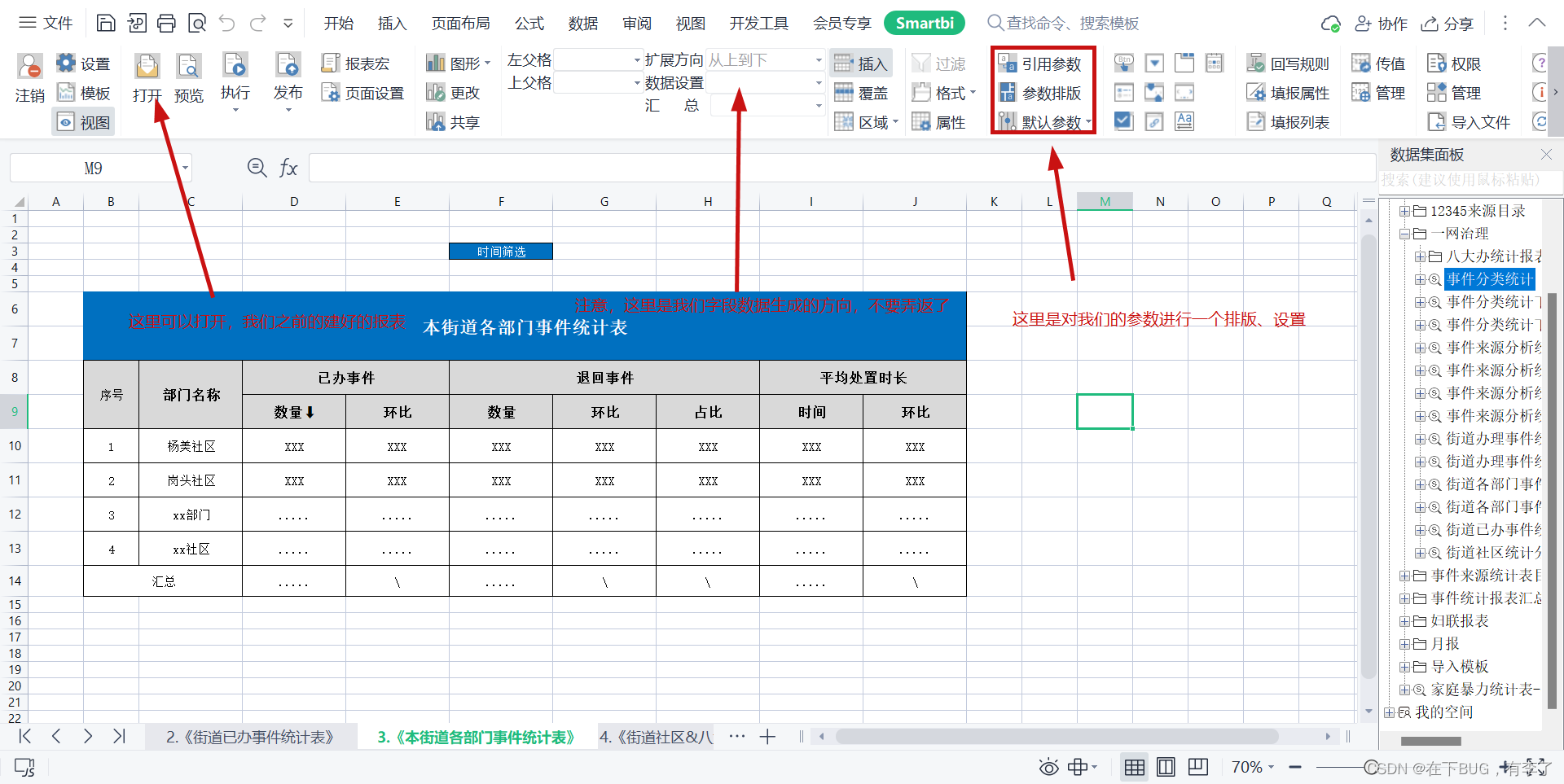1564x784 pixels.
Task: Open the 权限 permissions icon
Action: tap(1454, 63)
